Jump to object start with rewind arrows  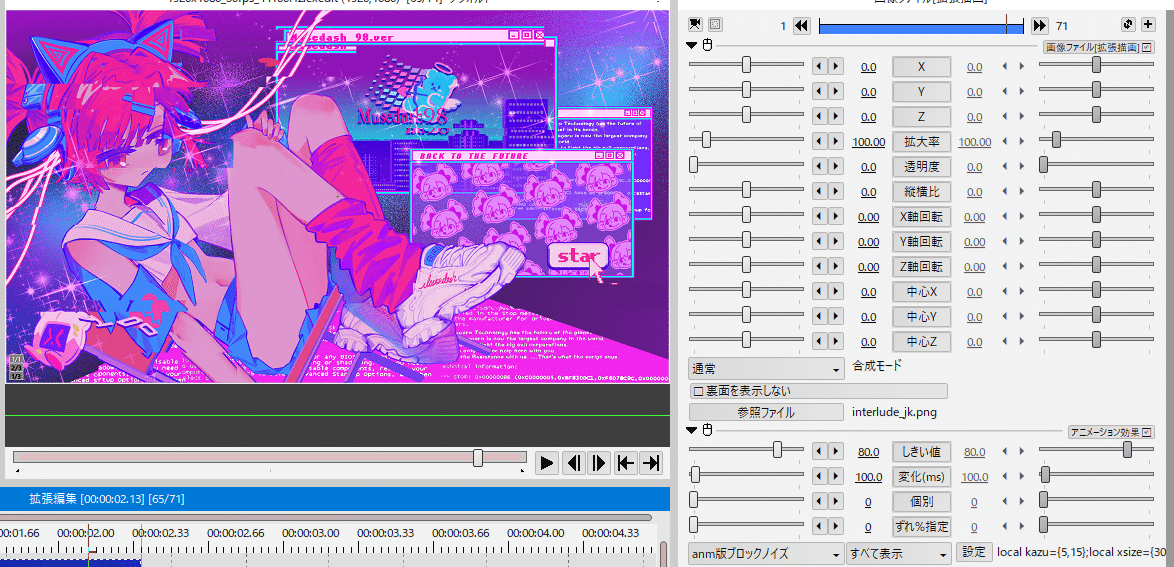click(801, 25)
